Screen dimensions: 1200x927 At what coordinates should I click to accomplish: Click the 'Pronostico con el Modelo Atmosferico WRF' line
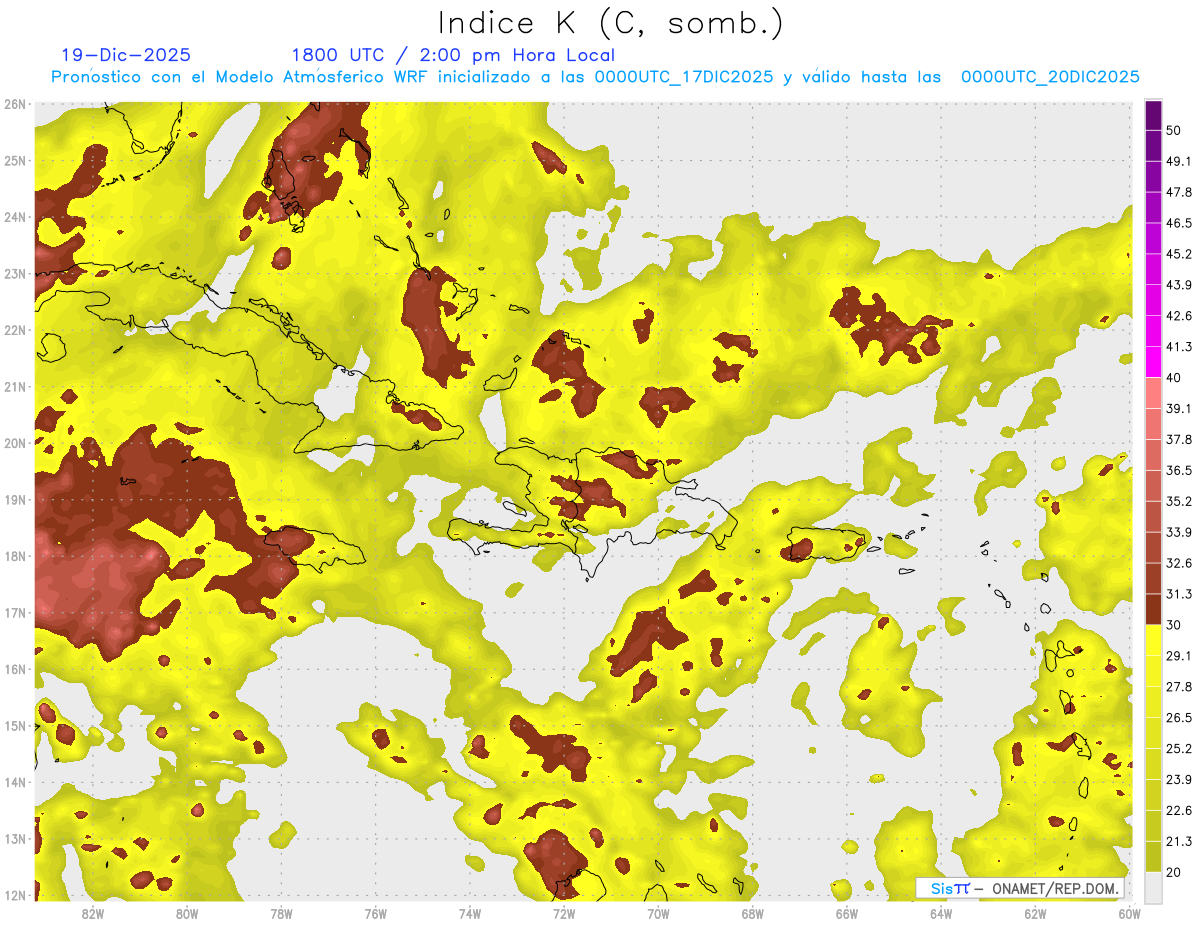click(595, 77)
